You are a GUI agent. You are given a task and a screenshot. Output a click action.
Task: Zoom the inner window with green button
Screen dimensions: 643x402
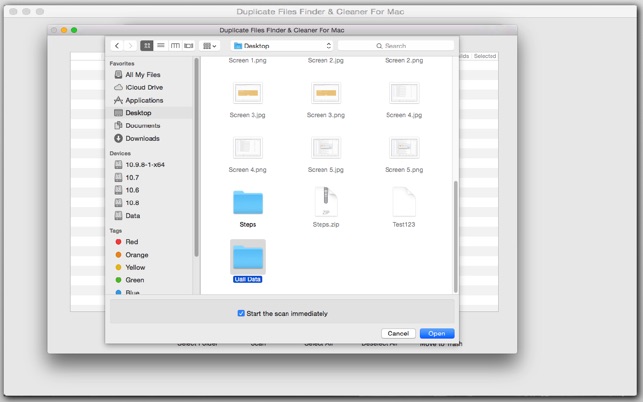pos(74,30)
